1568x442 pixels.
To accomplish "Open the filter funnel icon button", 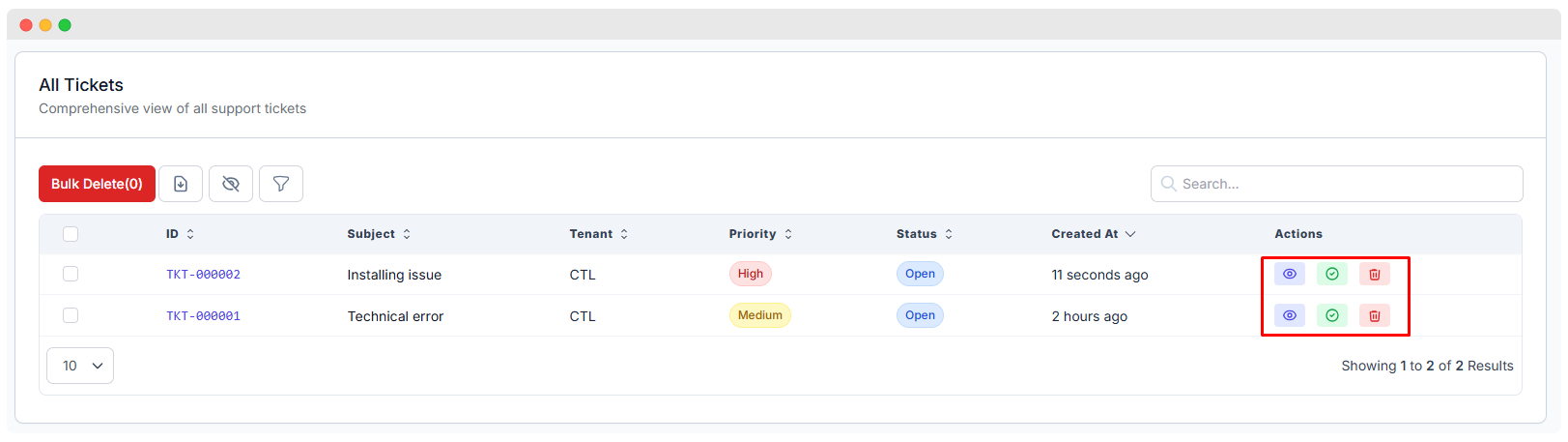I will 281,184.
